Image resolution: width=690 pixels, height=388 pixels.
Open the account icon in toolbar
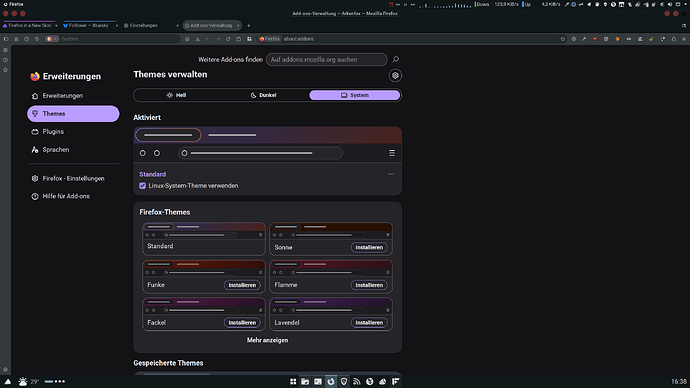tap(16, 39)
